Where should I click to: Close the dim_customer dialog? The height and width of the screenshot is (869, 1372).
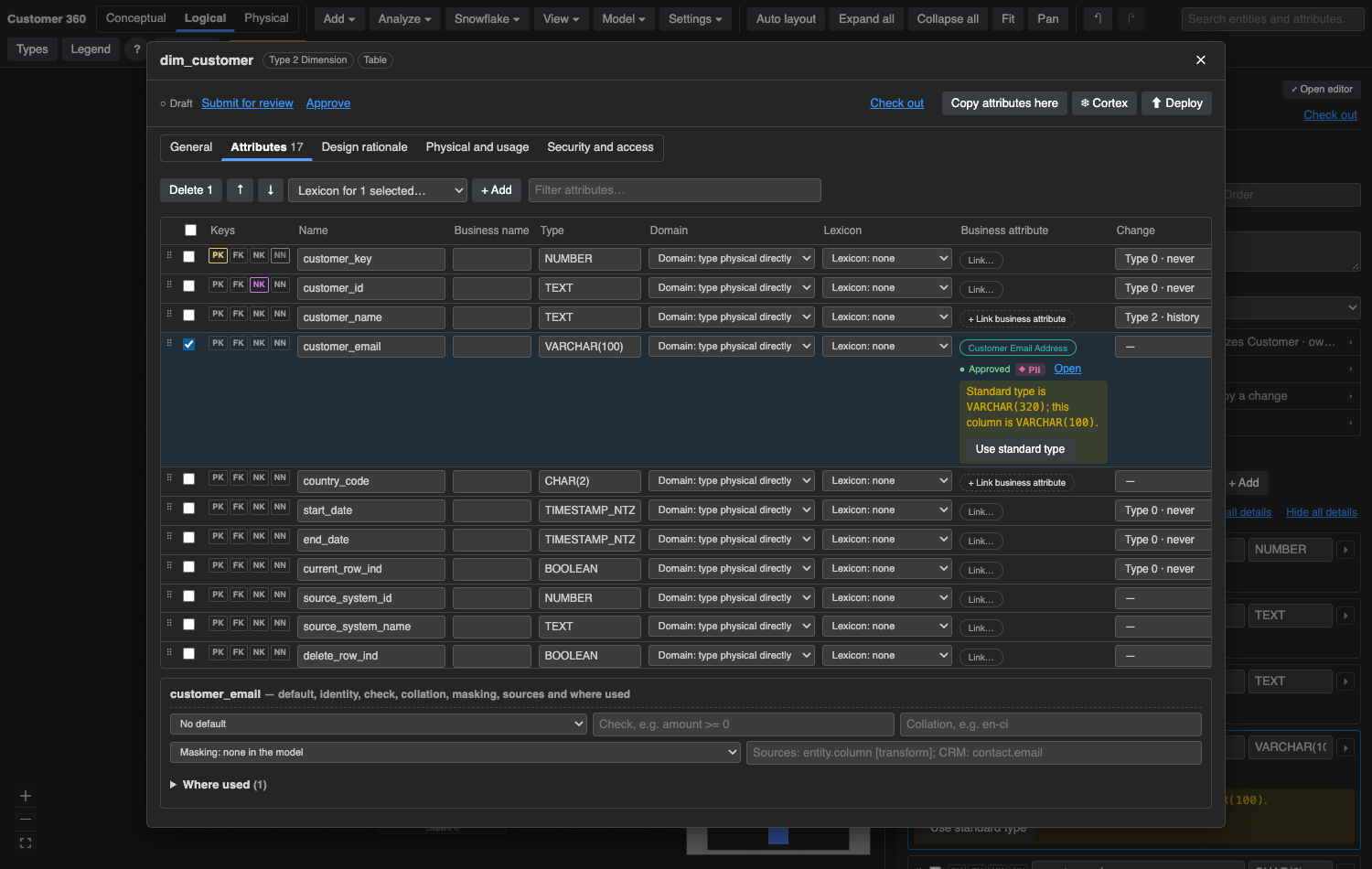coord(1201,59)
